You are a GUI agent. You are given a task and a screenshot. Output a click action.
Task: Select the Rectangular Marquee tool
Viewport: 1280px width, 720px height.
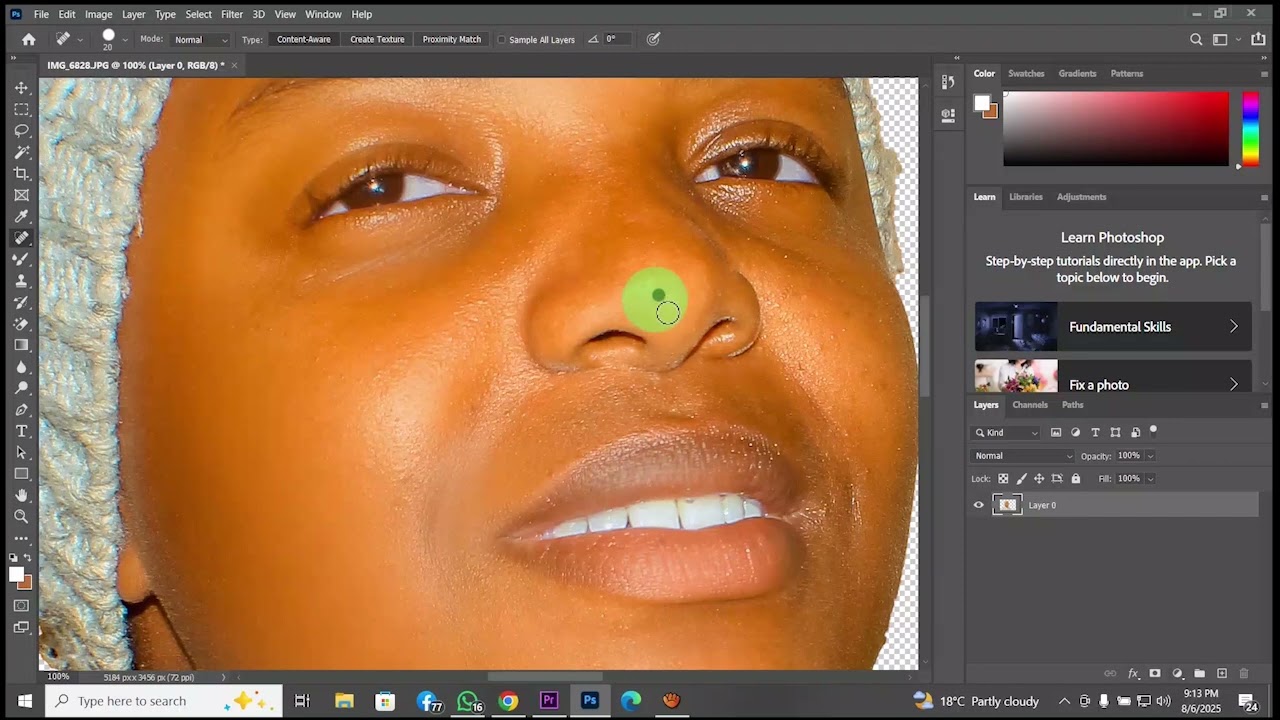point(21,109)
